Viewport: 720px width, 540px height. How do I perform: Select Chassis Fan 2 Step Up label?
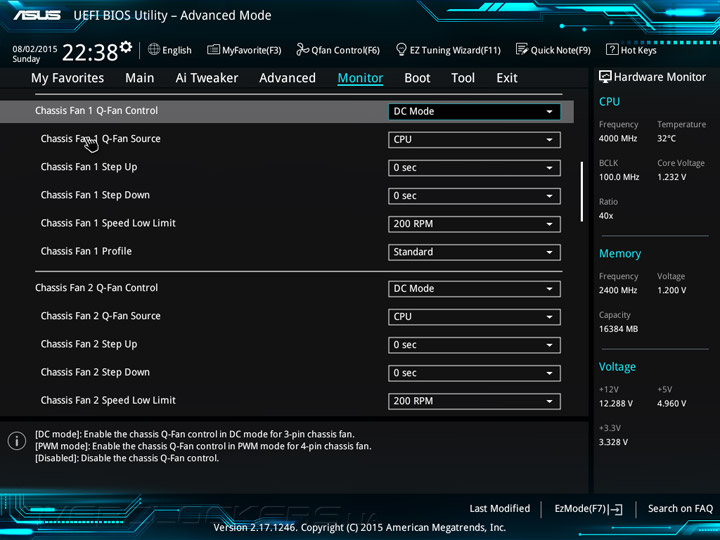(89, 344)
